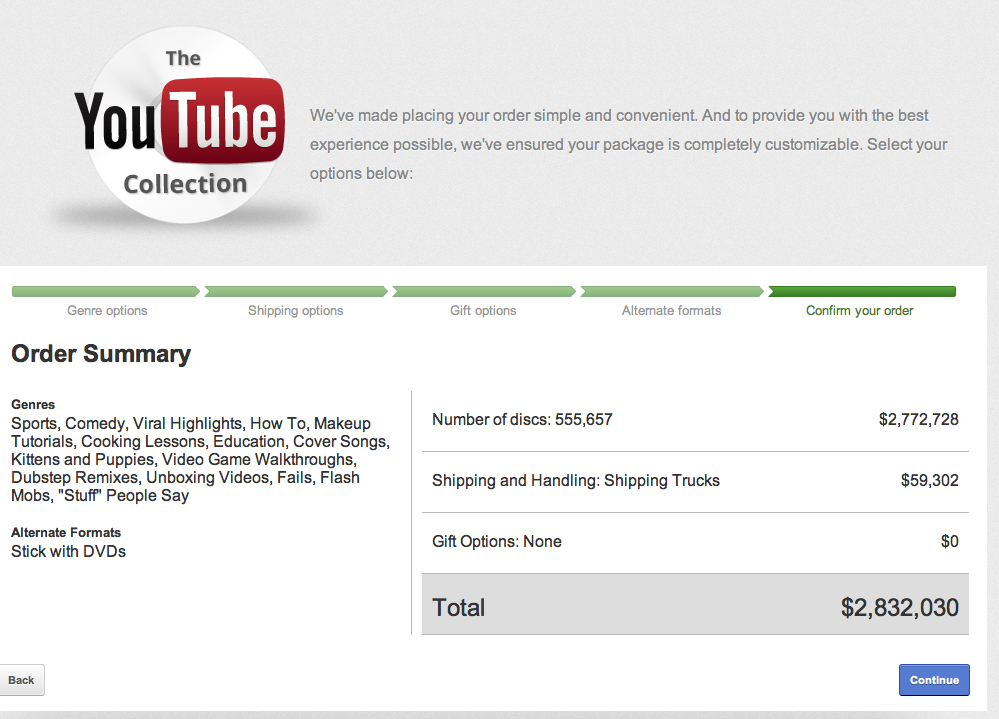This screenshot has height=719, width=999.
Task: Click the Continue button
Action: click(934, 680)
